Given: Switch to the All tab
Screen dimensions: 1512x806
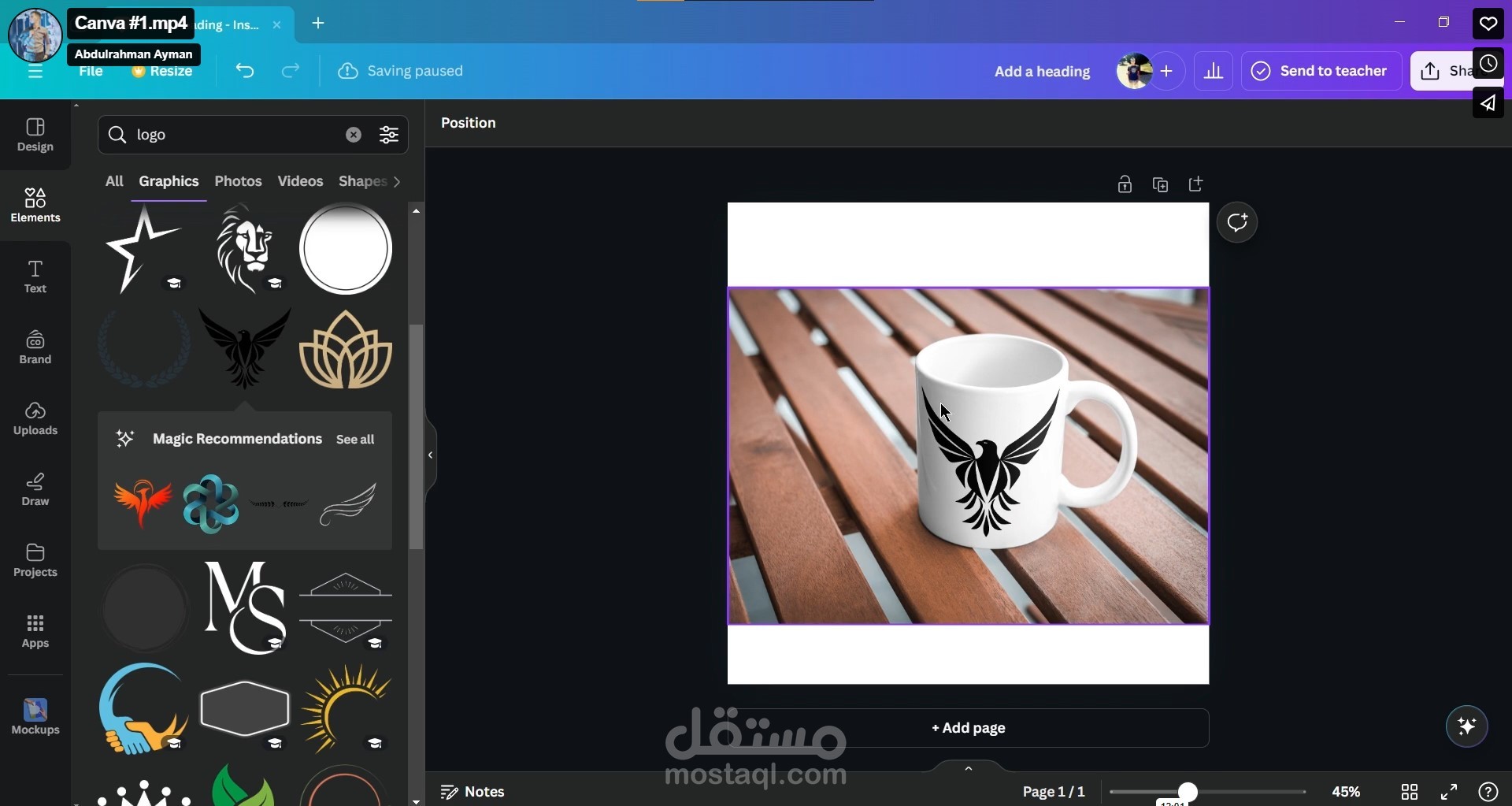Looking at the screenshot, I should click(x=114, y=181).
